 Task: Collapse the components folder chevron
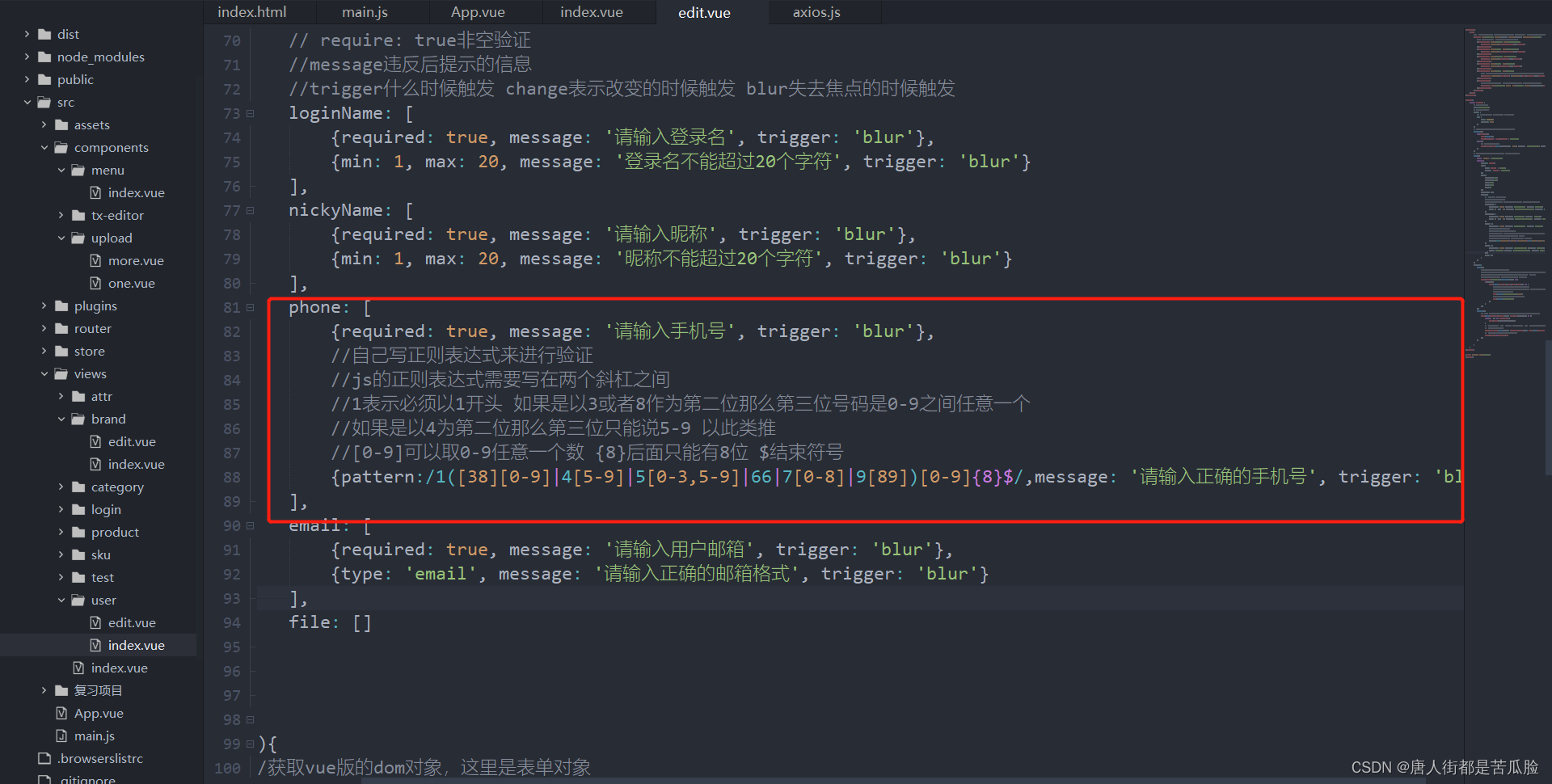[x=44, y=147]
